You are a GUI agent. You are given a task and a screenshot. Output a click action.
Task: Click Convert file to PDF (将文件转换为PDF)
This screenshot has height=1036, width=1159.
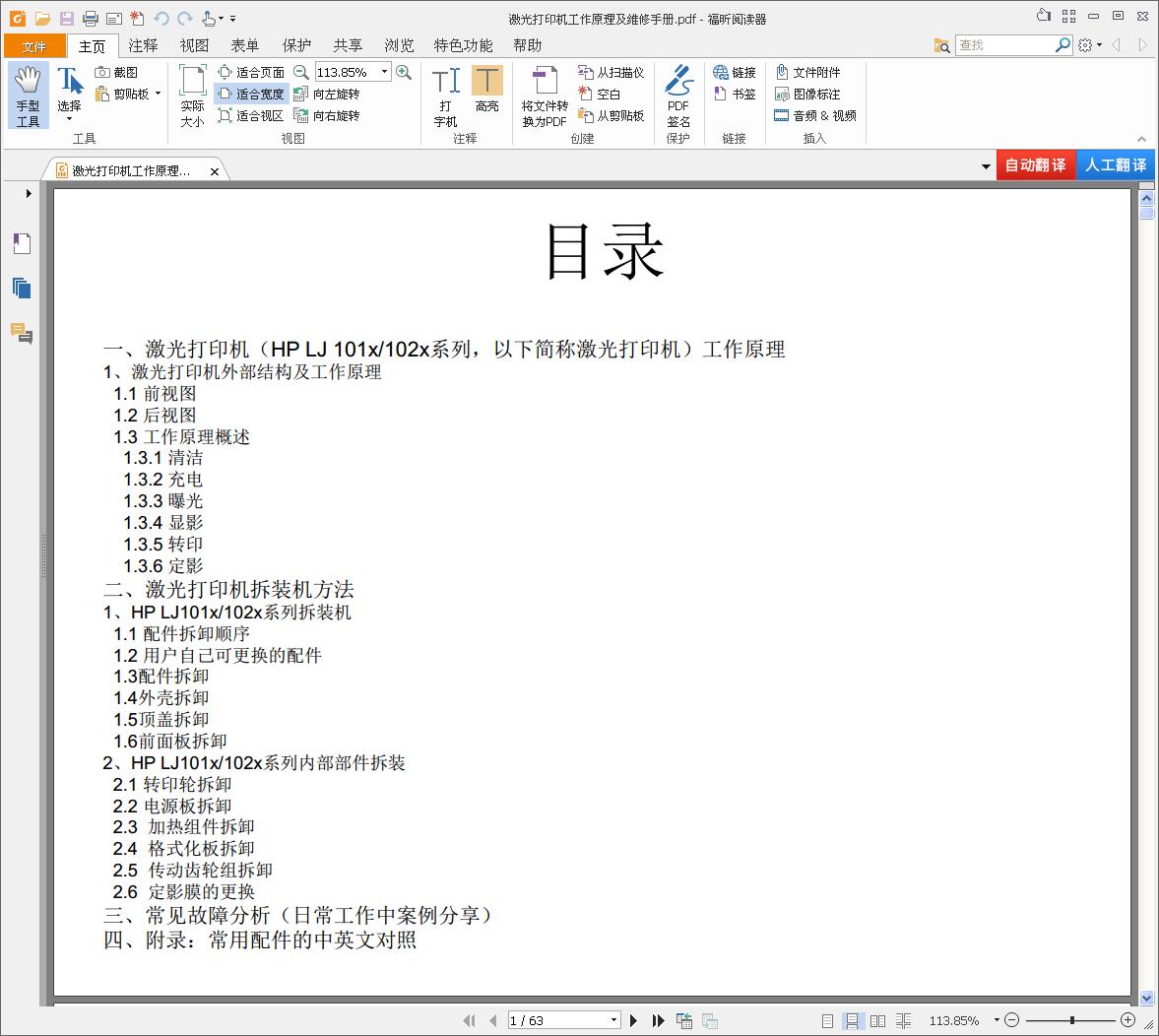(545, 97)
